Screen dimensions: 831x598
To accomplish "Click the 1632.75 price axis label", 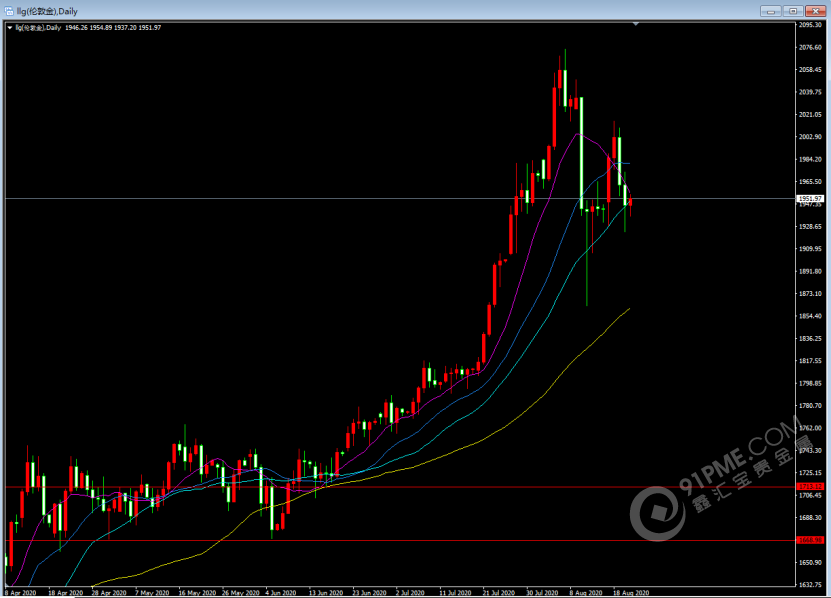I will [810, 585].
